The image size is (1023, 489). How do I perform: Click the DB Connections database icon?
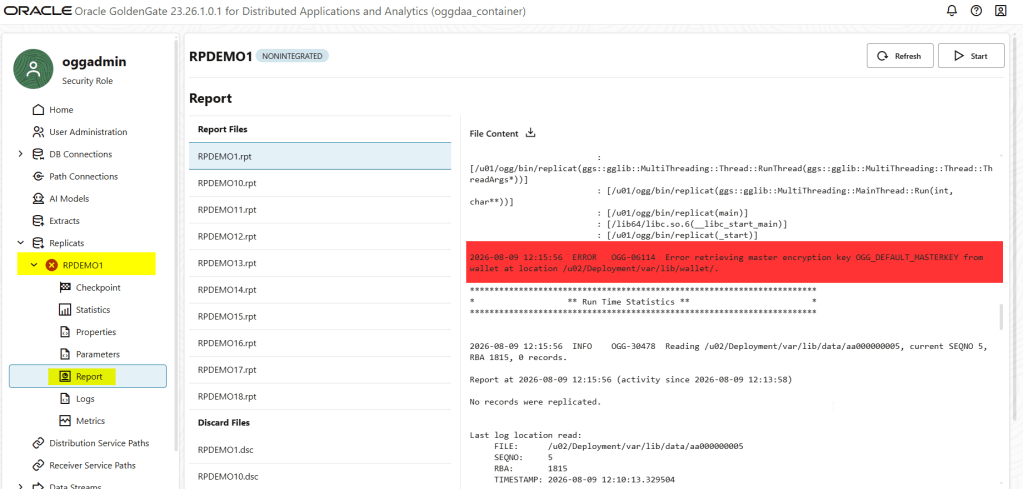[x=38, y=154]
